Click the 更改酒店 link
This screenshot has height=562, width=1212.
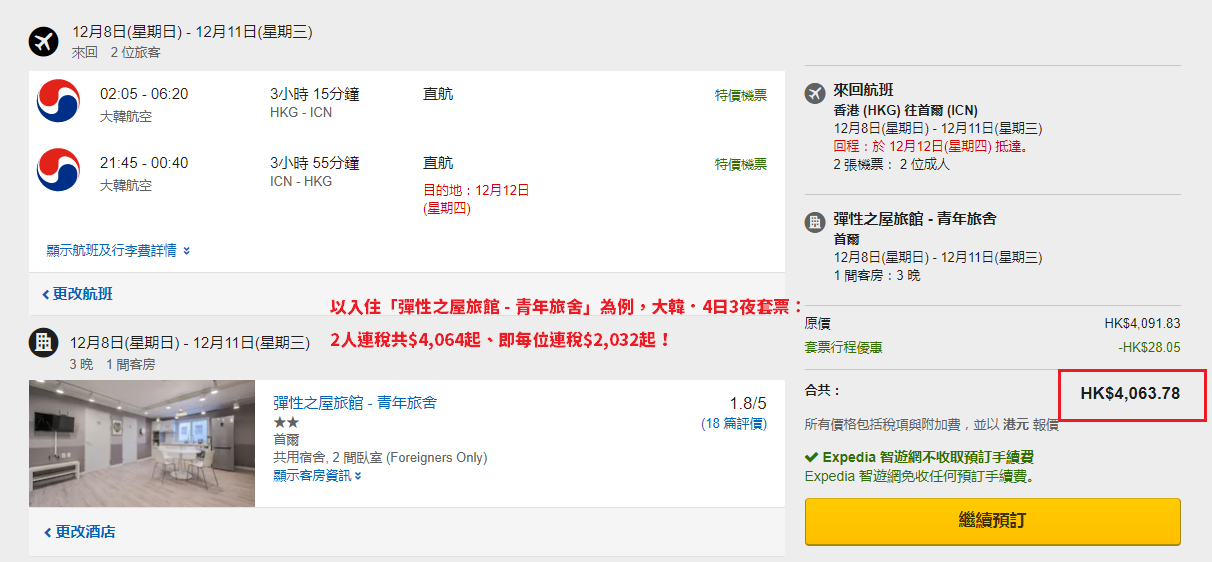[79, 532]
